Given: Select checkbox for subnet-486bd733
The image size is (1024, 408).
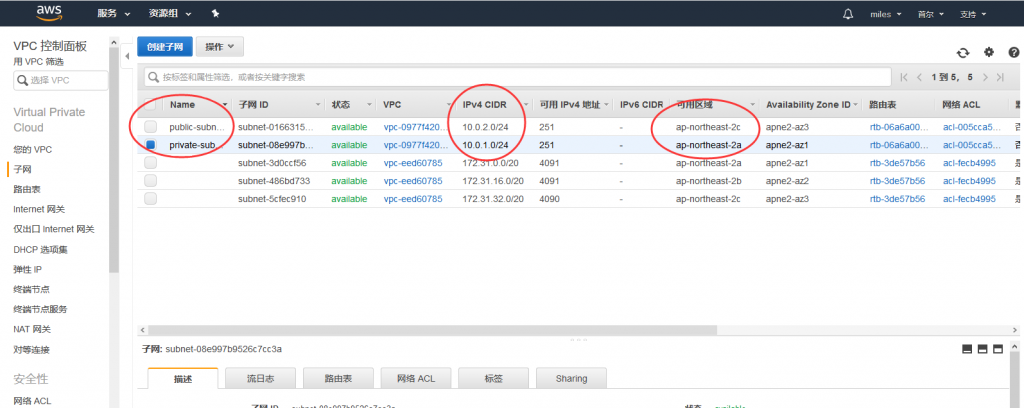Looking at the screenshot, I should tap(151, 181).
